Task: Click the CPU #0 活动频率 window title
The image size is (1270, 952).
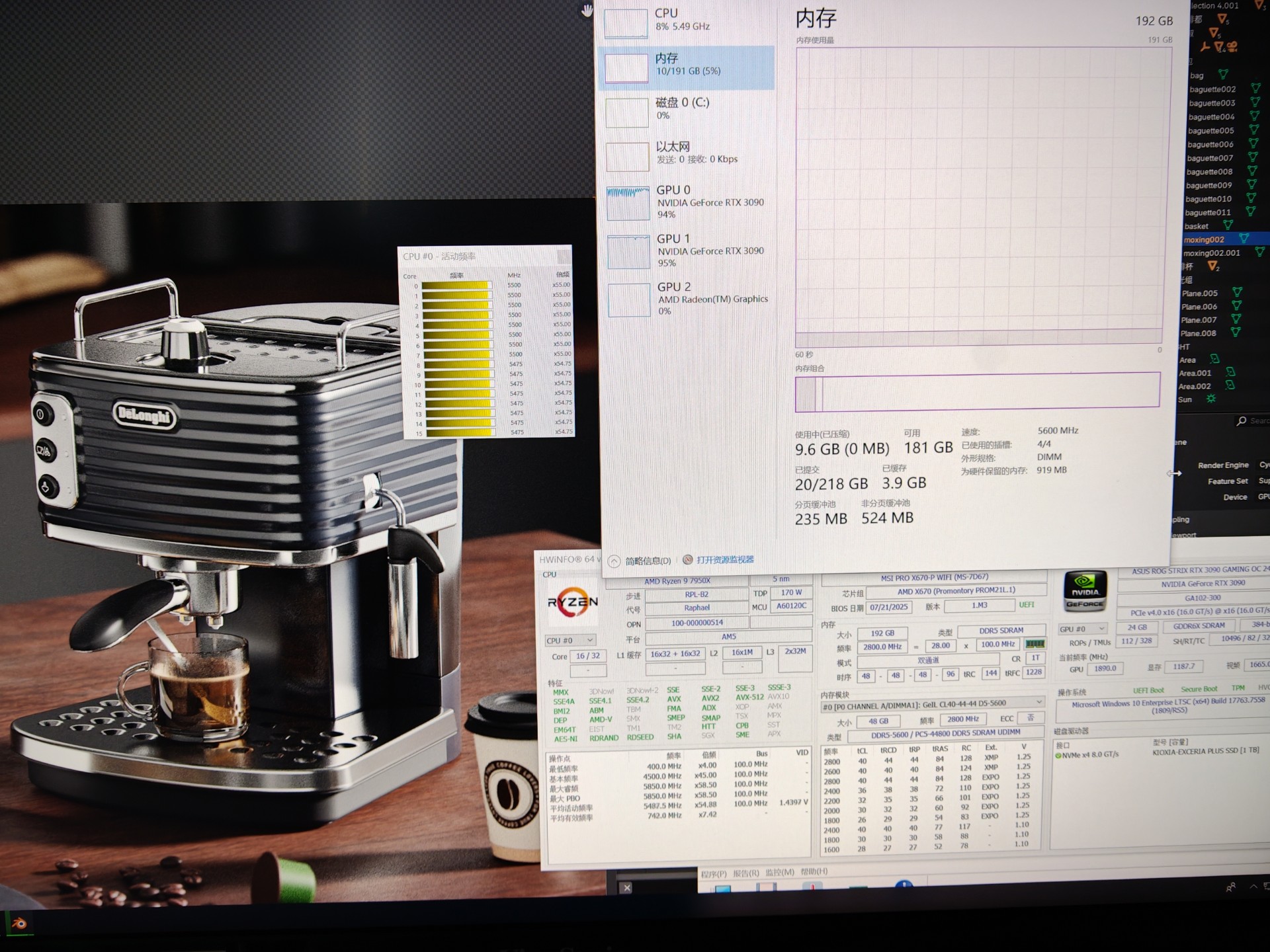Action: coord(439,257)
